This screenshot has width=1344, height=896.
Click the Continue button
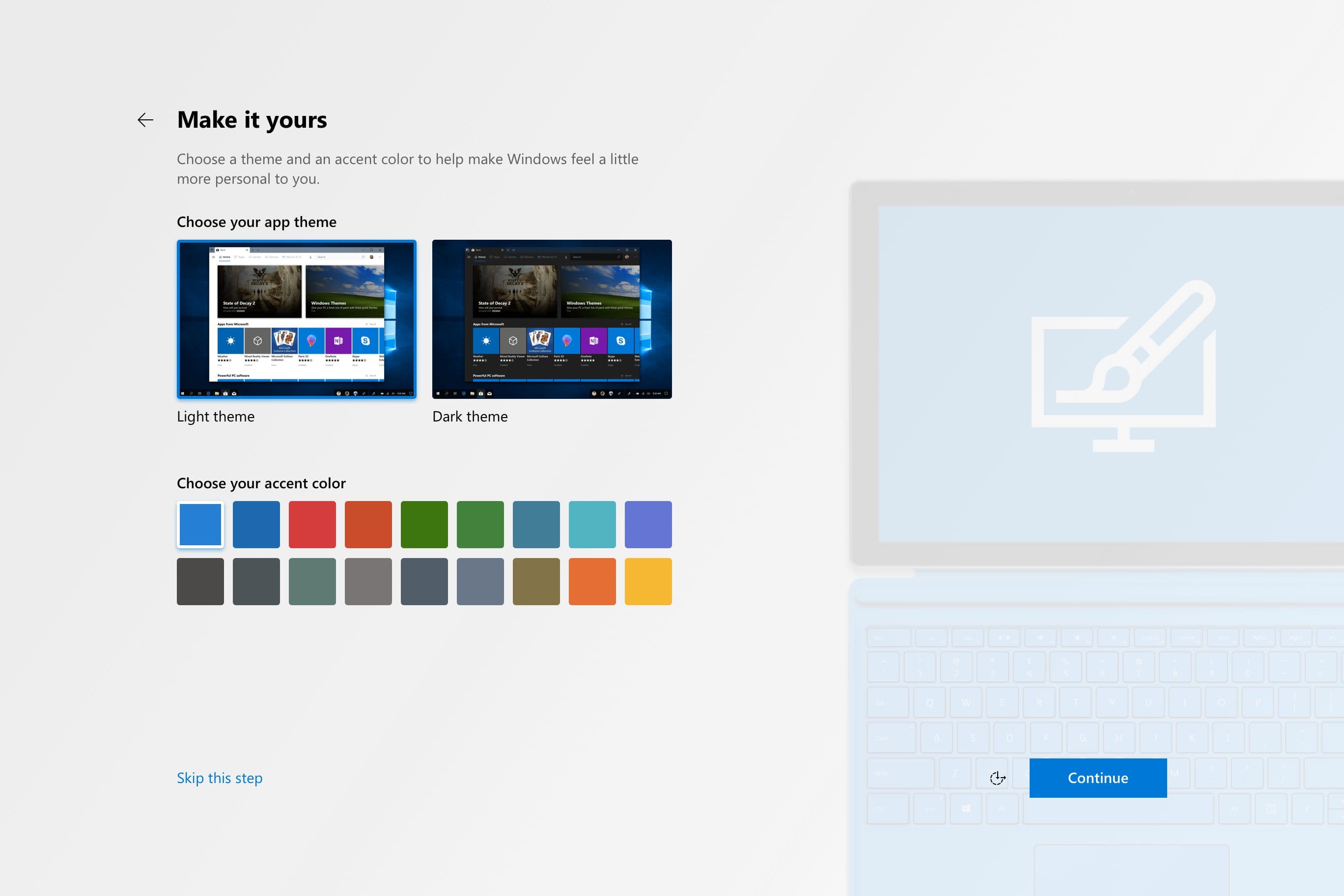click(1098, 778)
